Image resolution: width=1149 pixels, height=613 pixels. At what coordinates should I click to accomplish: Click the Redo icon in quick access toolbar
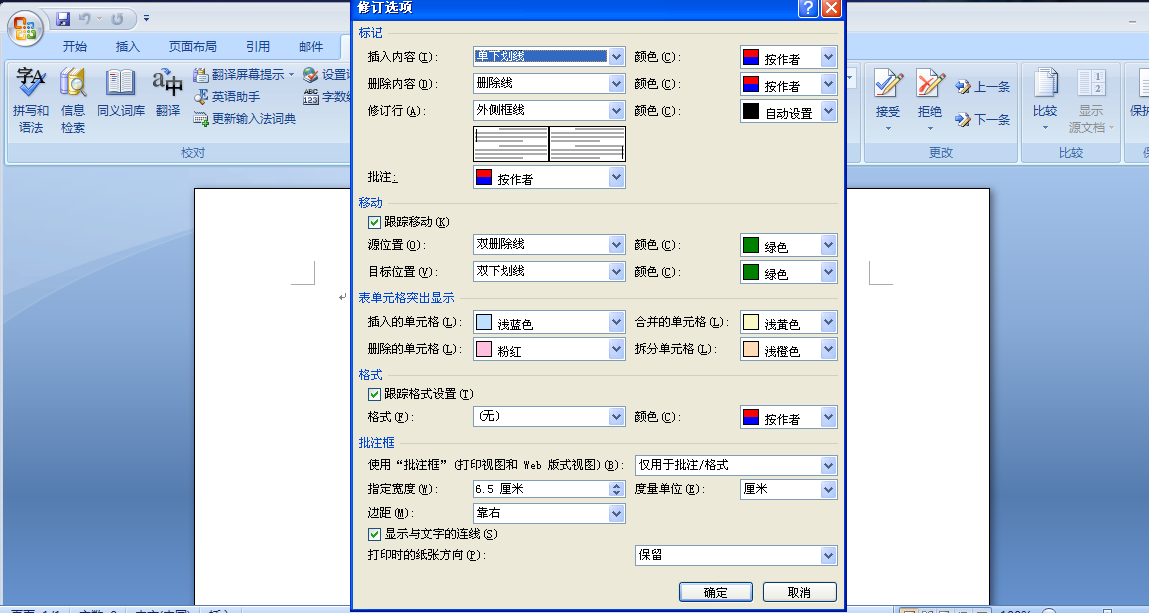tap(117, 19)
